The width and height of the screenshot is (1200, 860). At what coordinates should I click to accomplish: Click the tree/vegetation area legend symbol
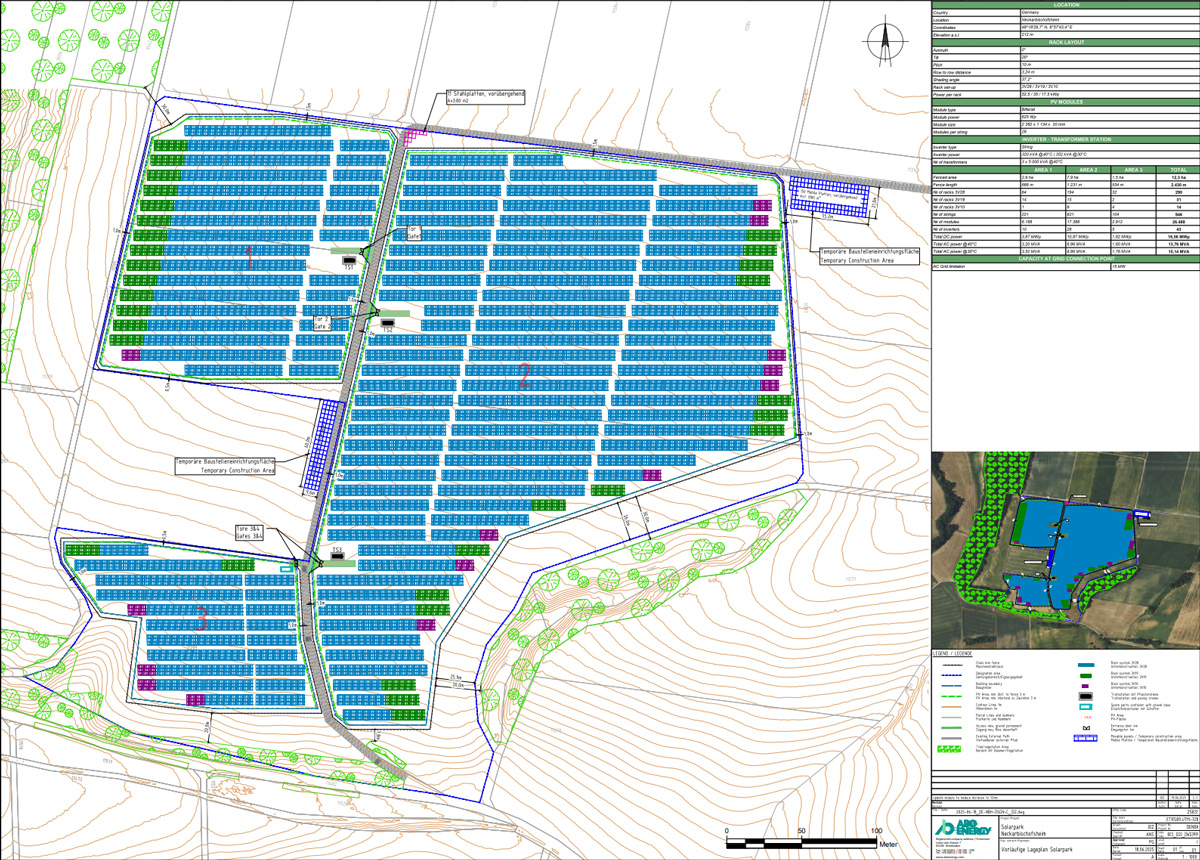click(x=949, y=749)
